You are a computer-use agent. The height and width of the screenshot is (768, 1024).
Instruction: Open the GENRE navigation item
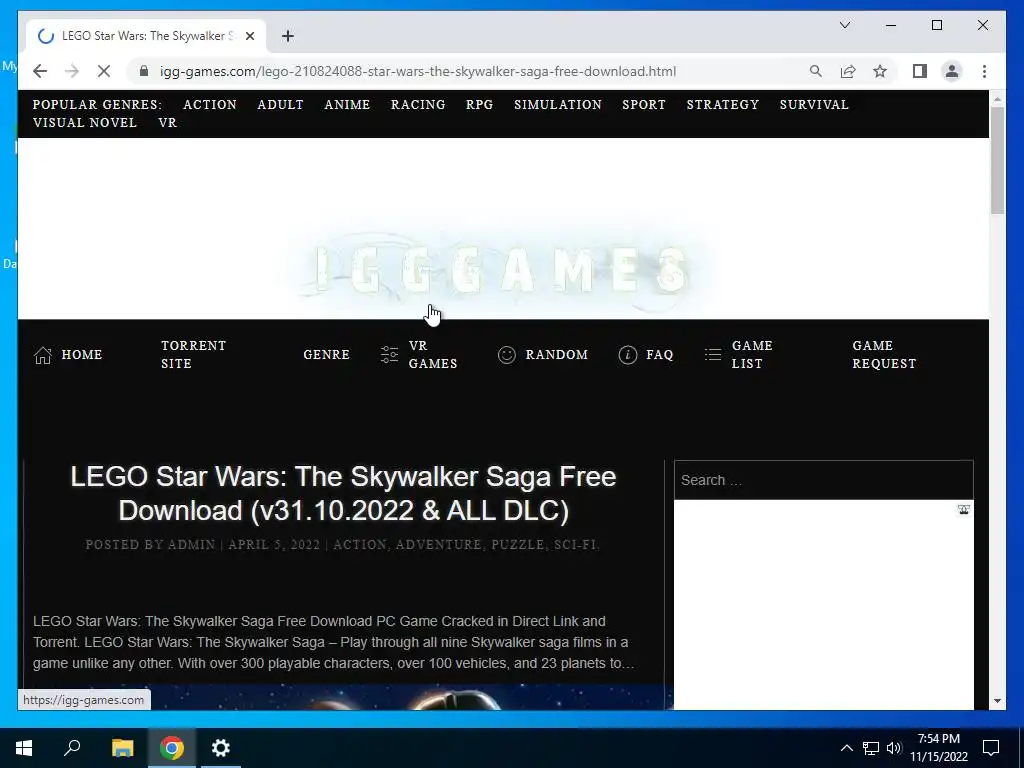click(327, 355)
